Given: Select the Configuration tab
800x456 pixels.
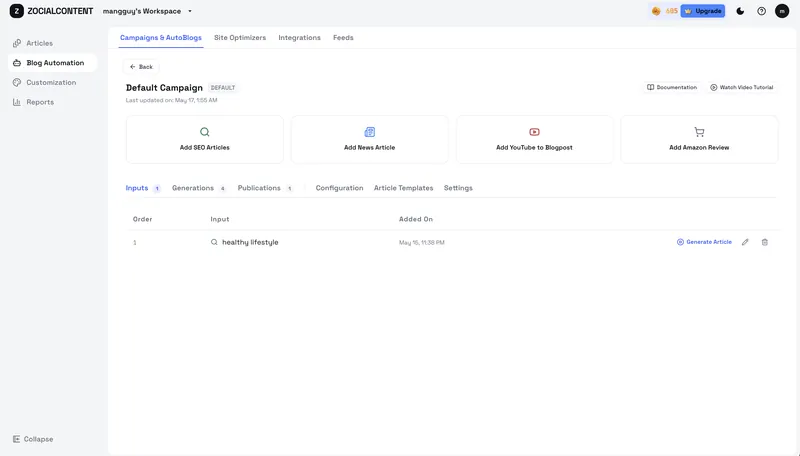Looking at the screenshot, I should (x=339, y=188).
